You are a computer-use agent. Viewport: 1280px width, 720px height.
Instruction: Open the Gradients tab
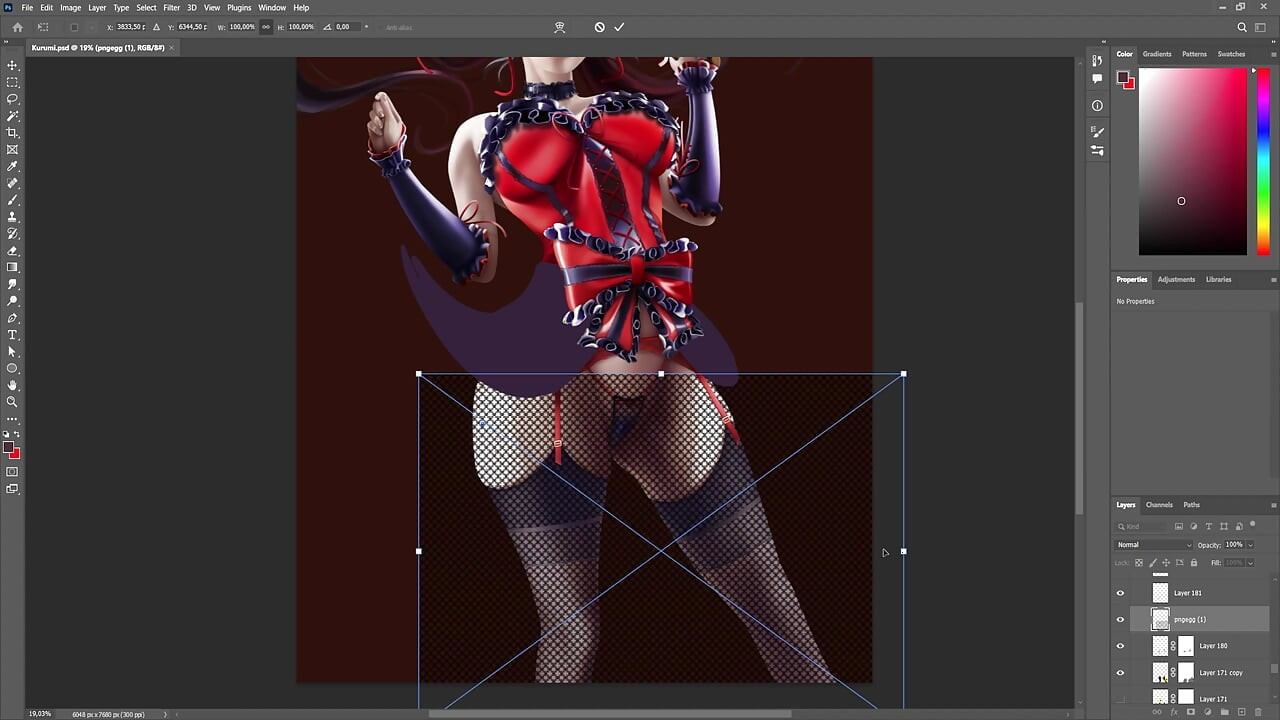point(1157,54)
